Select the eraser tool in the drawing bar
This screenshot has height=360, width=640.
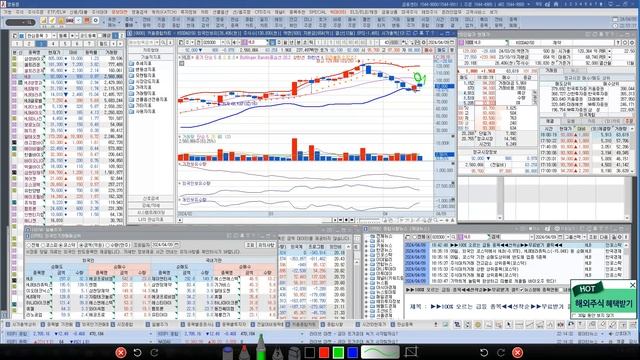click(x=294, y=353)
